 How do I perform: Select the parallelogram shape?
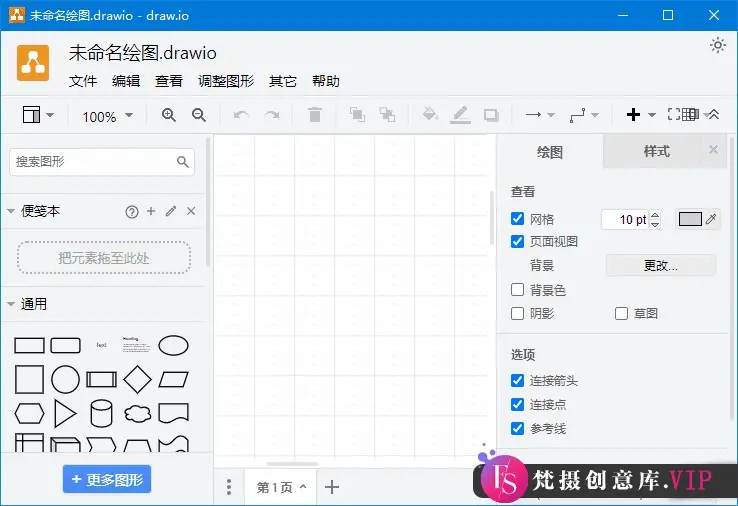click(174, 379)
